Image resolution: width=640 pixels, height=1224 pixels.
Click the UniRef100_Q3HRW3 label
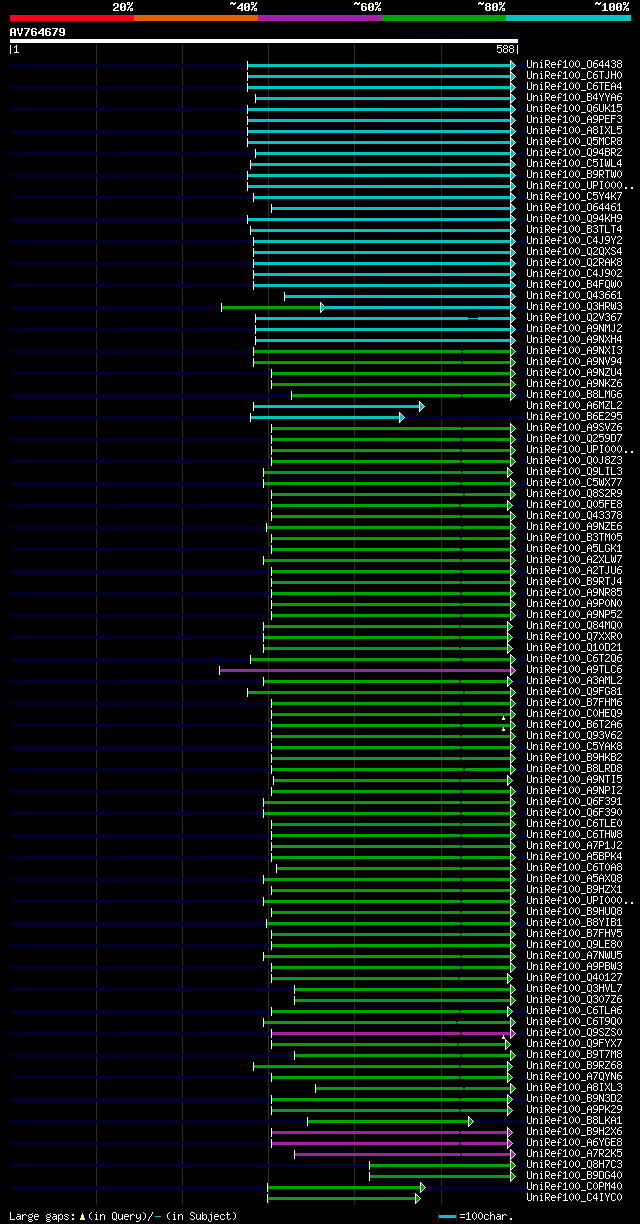click(x=575, y=306)
